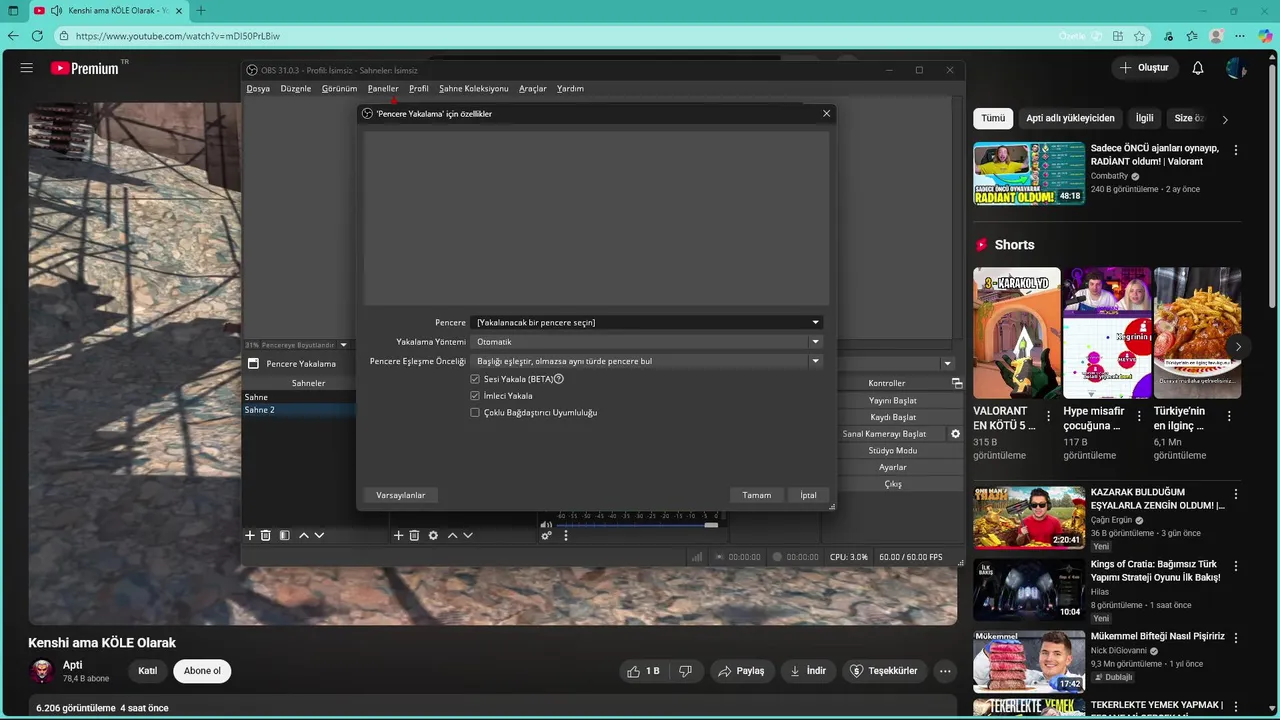
Task: Add a source with the sources plus icon
Action: click(x=398, y=535)
